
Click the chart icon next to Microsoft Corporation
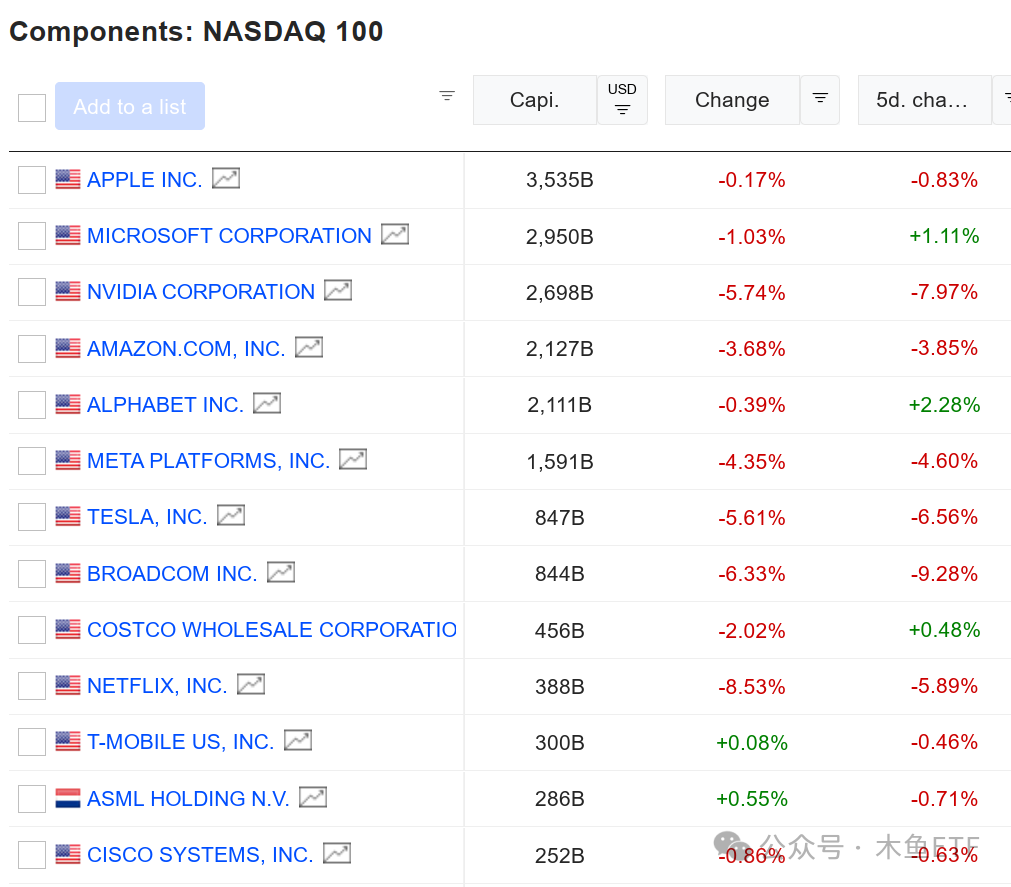click(395, 235)
